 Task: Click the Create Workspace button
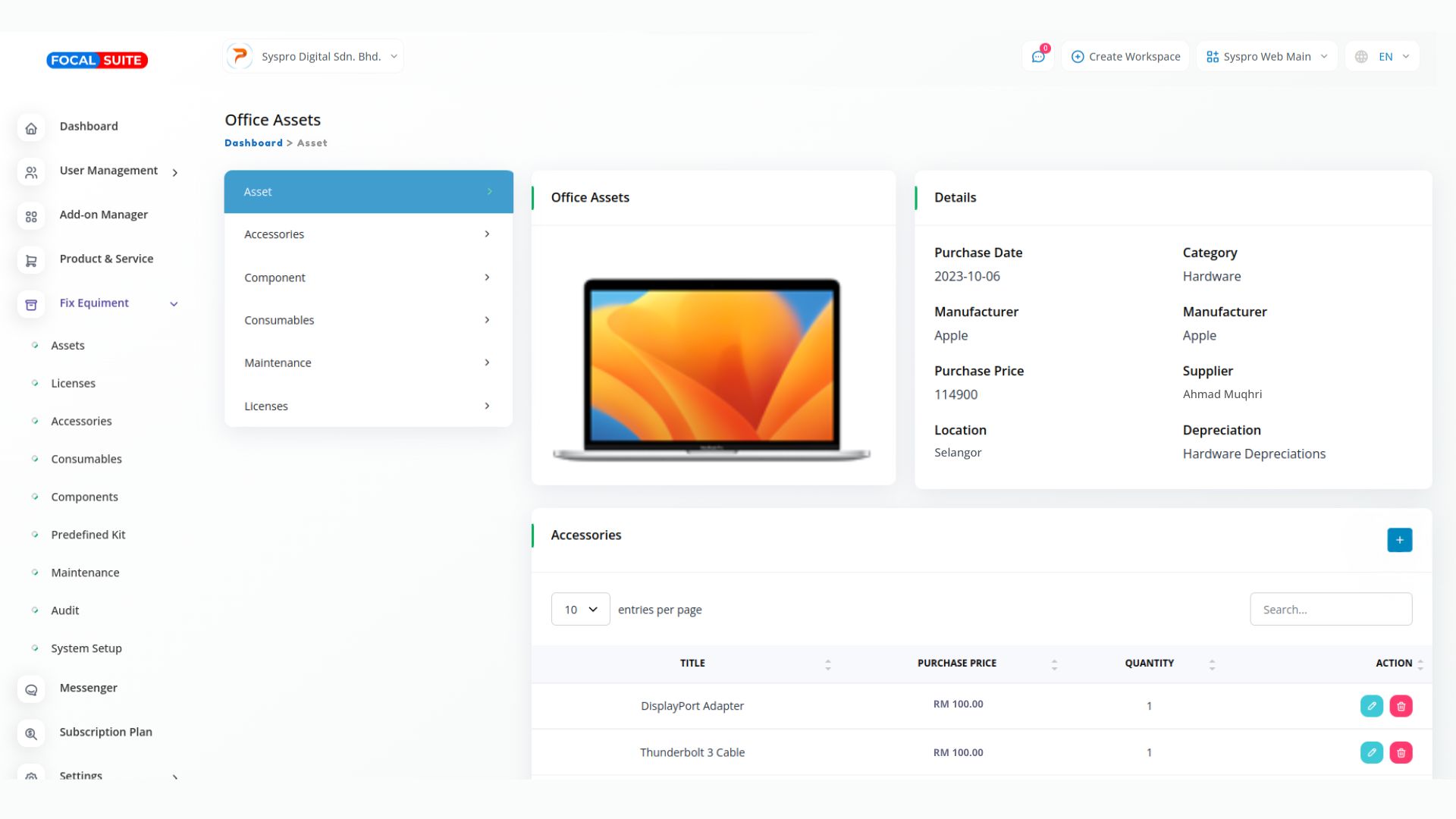coord(1125,57)
